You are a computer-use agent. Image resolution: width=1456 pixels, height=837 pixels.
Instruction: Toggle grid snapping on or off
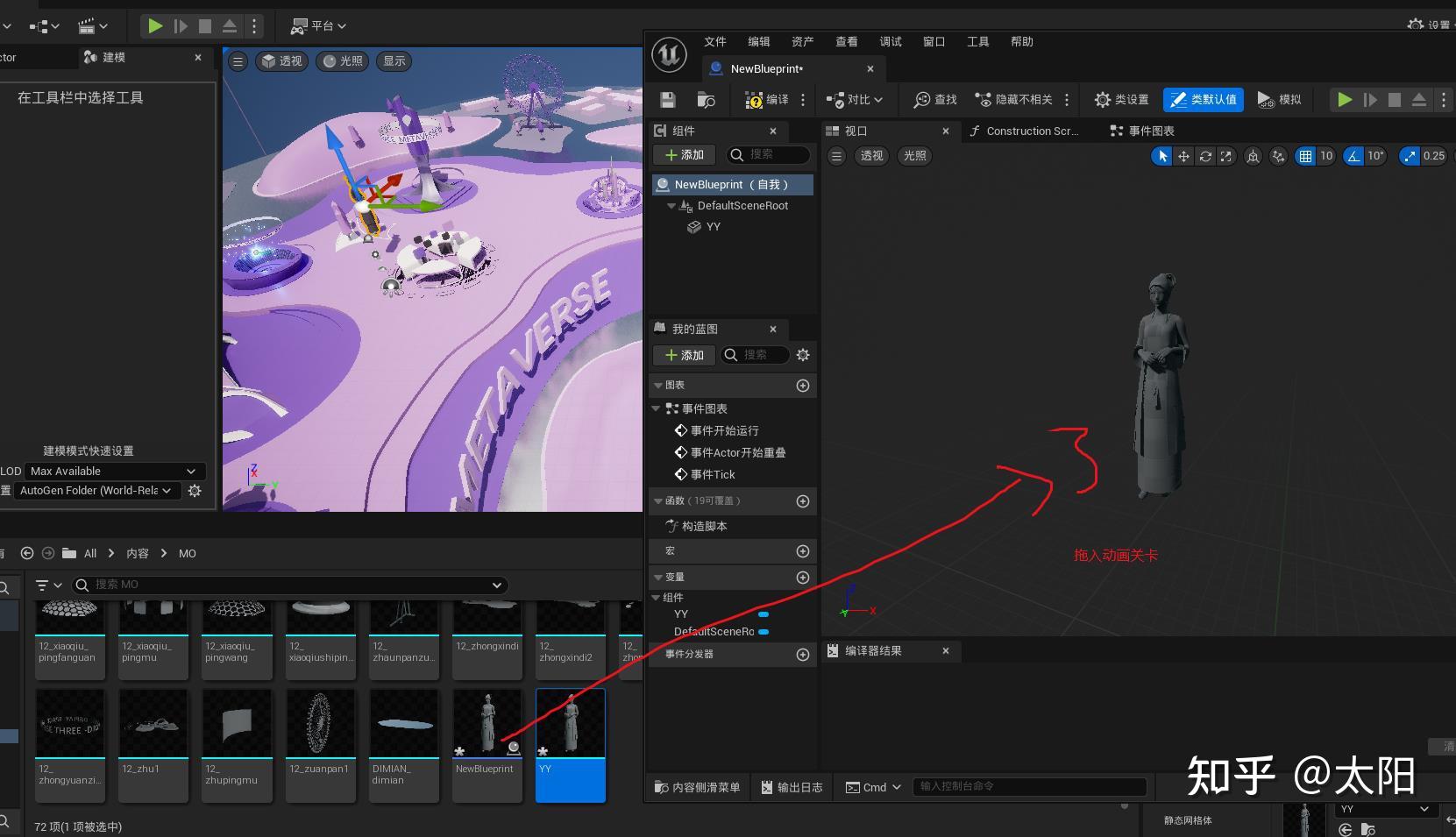pos(1304,156)
